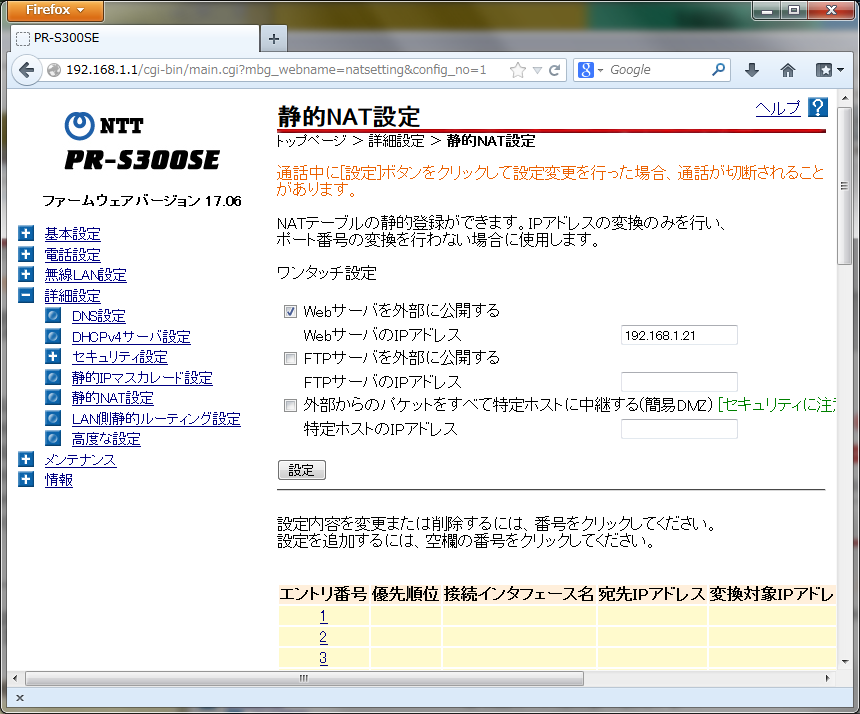Click bullet icon beside 高度な設定
The height and width of the screenshot is (714, 860).
(53, 439)
